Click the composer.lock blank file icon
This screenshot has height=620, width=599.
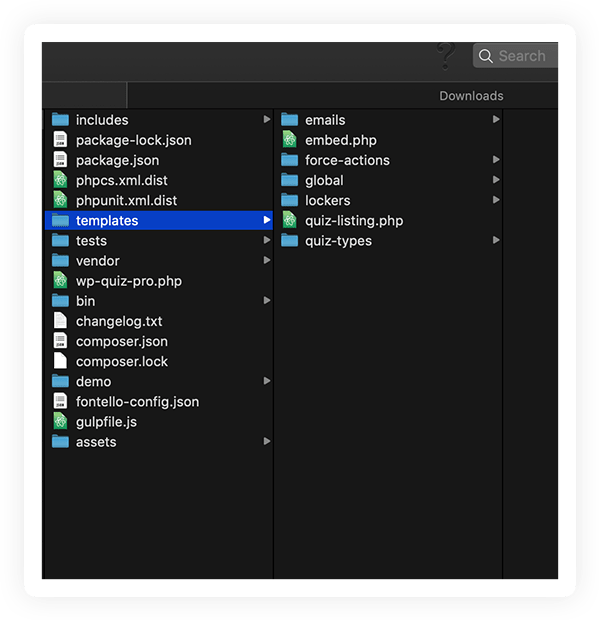(x=60, y=361)
